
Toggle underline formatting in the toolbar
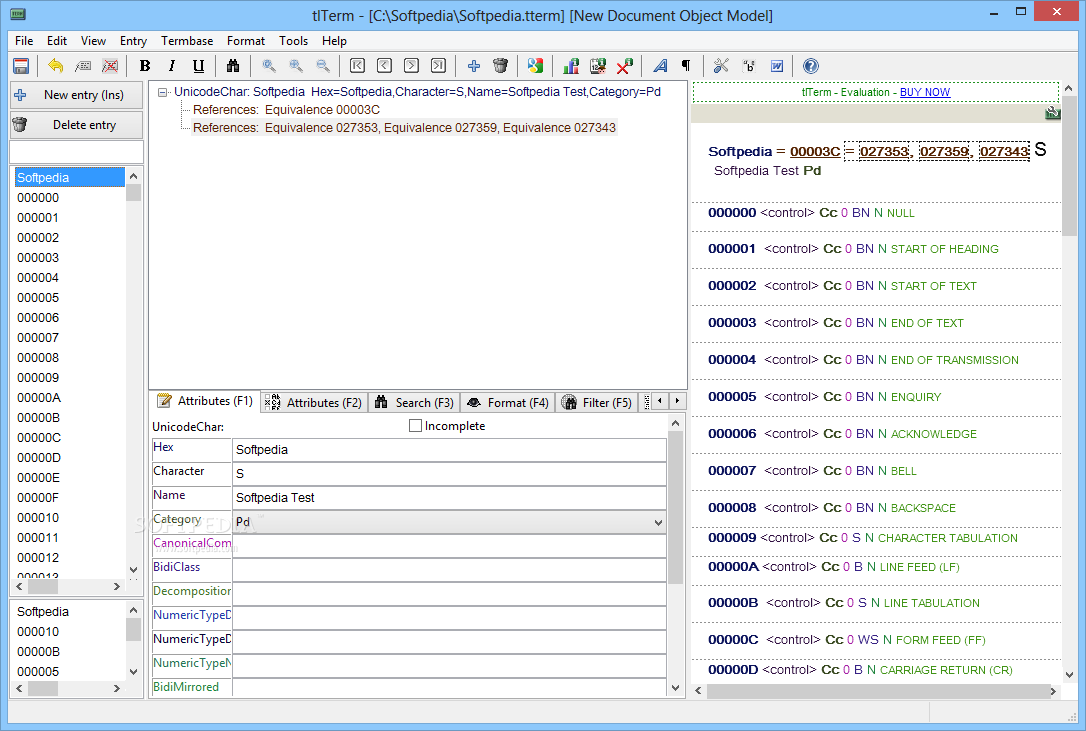click(x=199, y=66)
